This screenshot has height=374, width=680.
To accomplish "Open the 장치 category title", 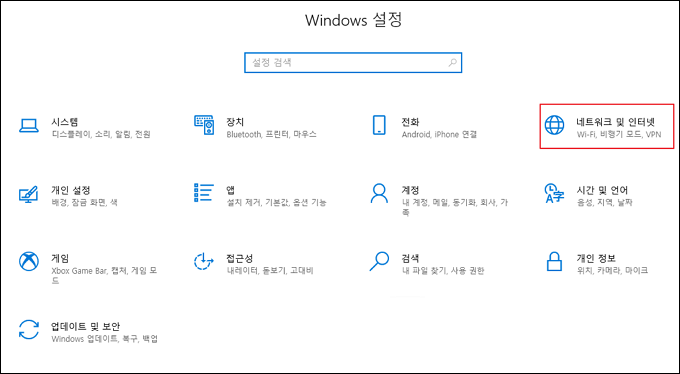I will (x=235, y=121).
